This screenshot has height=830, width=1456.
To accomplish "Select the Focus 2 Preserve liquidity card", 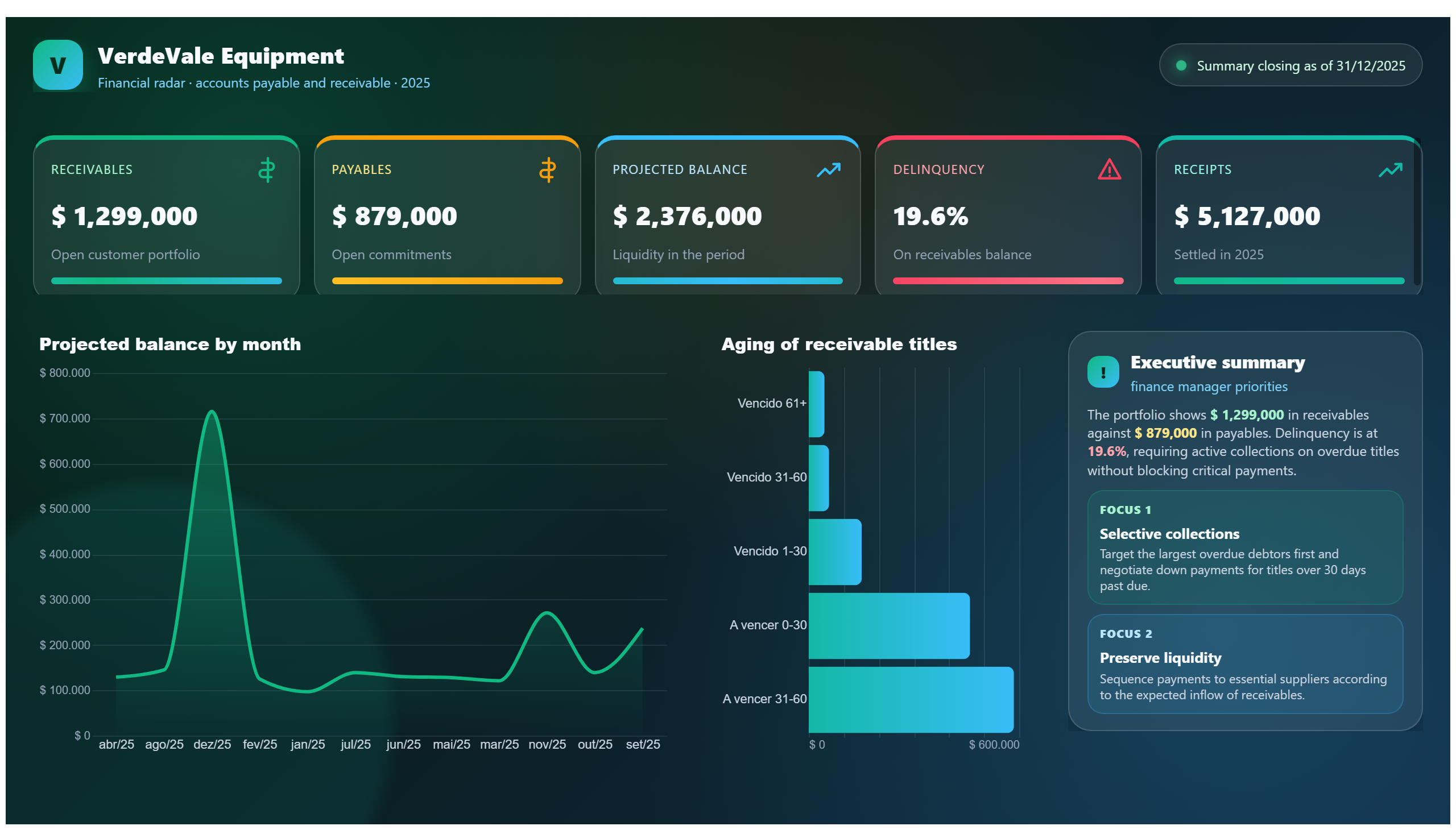I will coord(1244,663).
